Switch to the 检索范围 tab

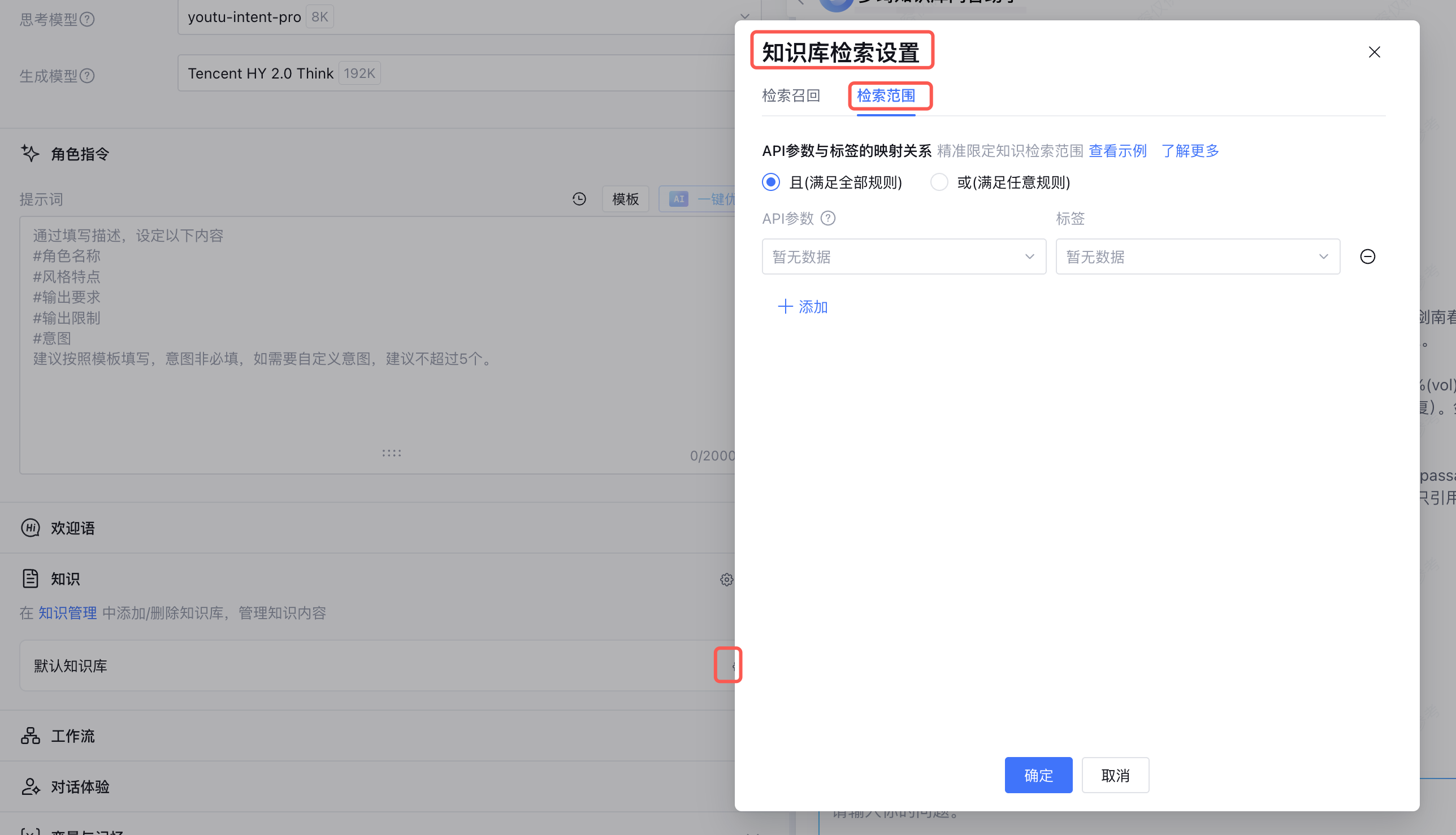pyautogui.click(x=885, y=96)
